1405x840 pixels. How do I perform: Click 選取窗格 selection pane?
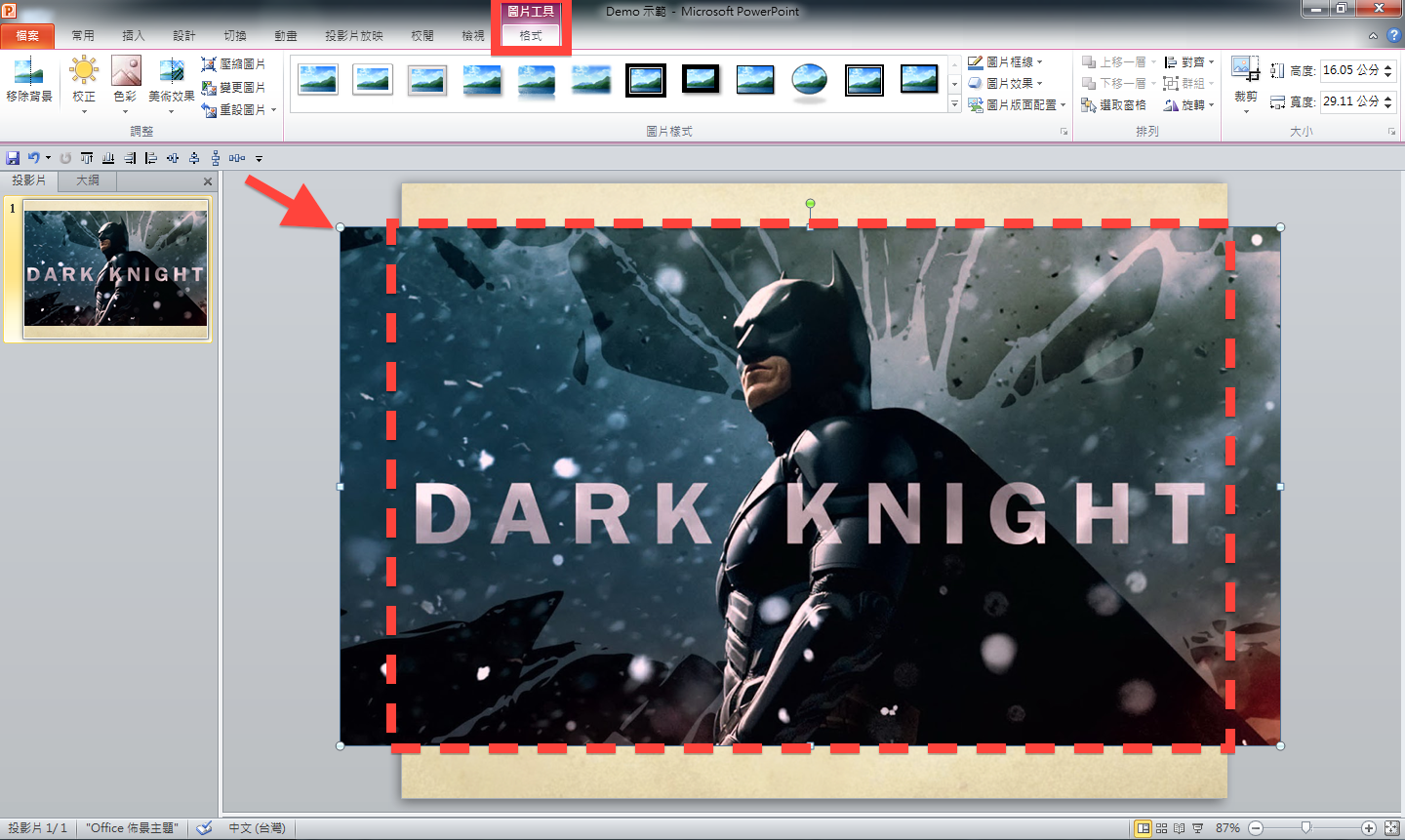tap(1114, 105)
